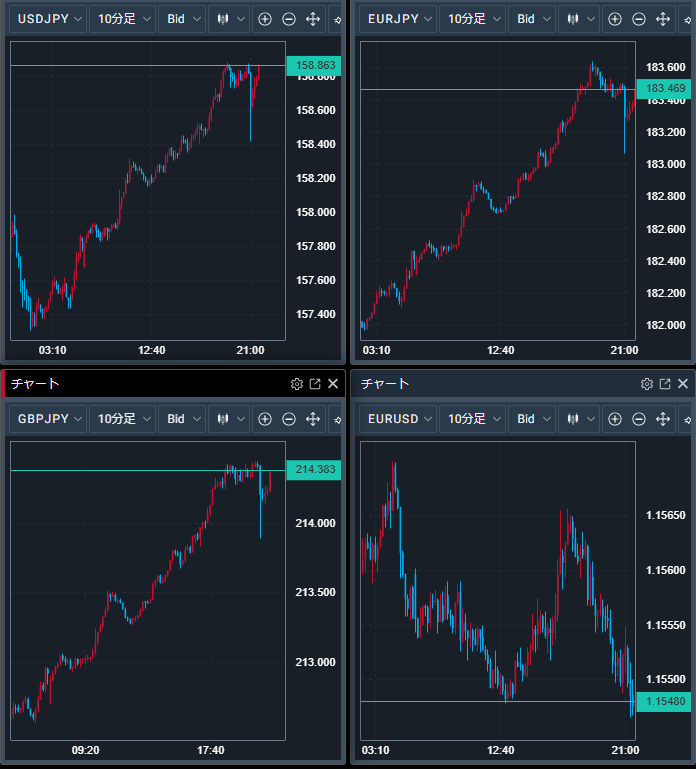Screen dimensions: 696x769
Task: Zoom out on the USDJPY chart
Action: tap(289, 19)
